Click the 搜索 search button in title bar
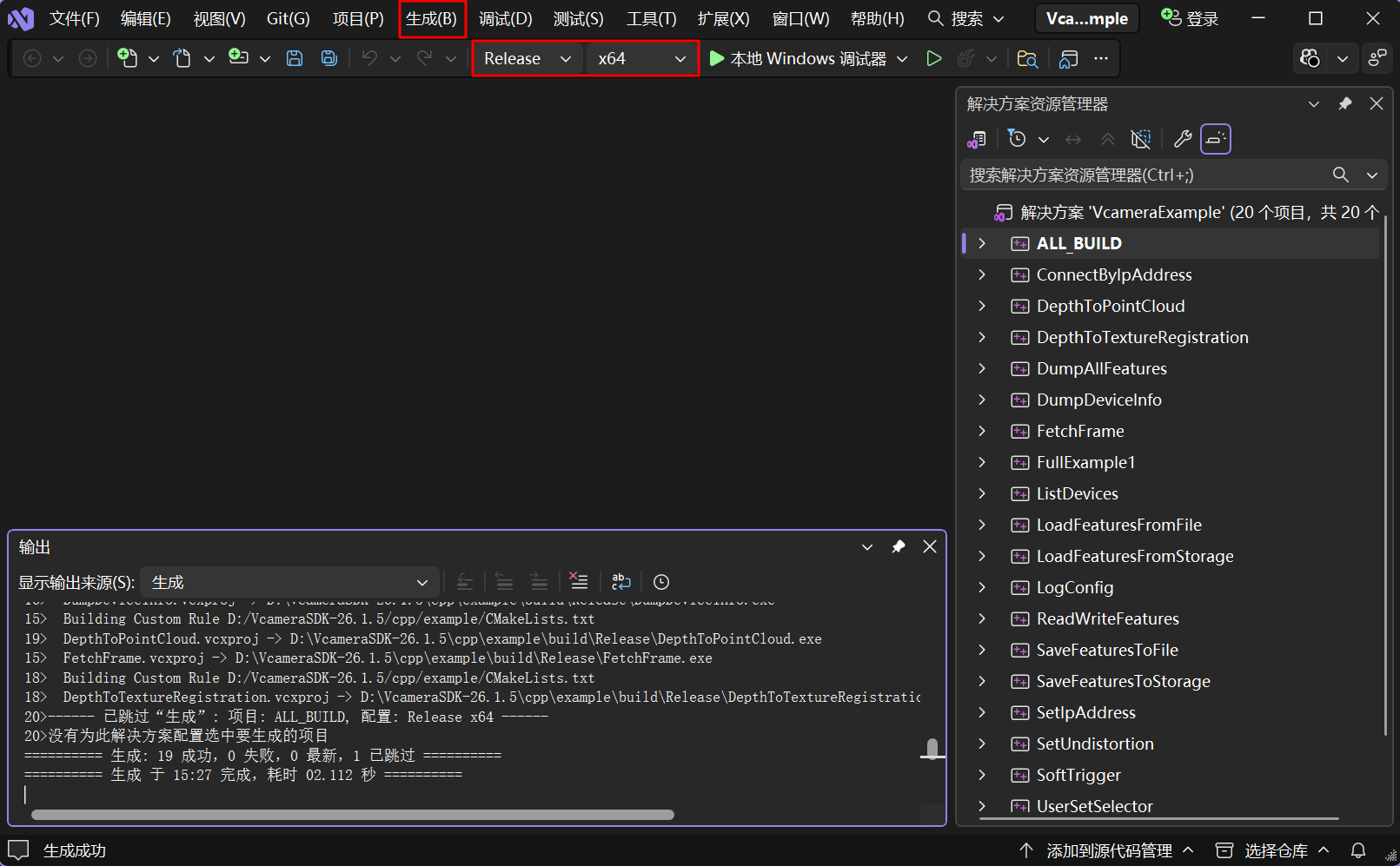The height and width of the screenshot is (866, 1400). pyautogui.click(x=965, y=18)
